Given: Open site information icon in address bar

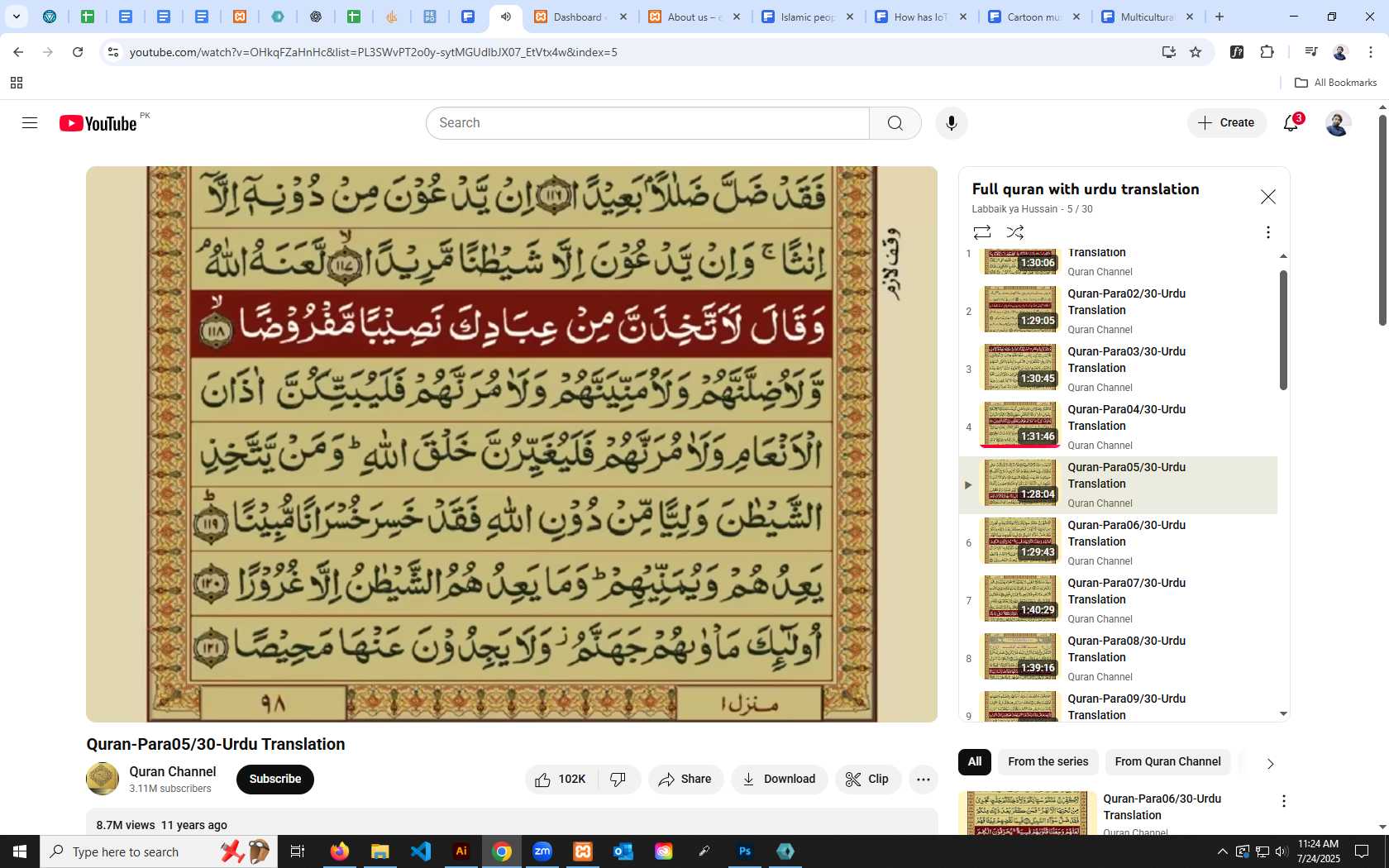Looking at the screenshot, I should click(x=113, y=52).
